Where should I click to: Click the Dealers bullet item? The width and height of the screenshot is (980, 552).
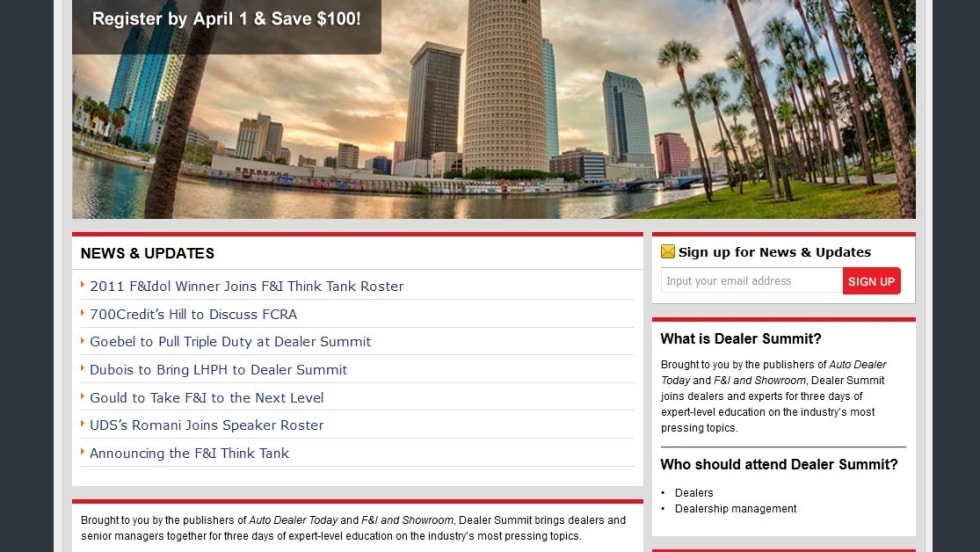coord(694,493)
